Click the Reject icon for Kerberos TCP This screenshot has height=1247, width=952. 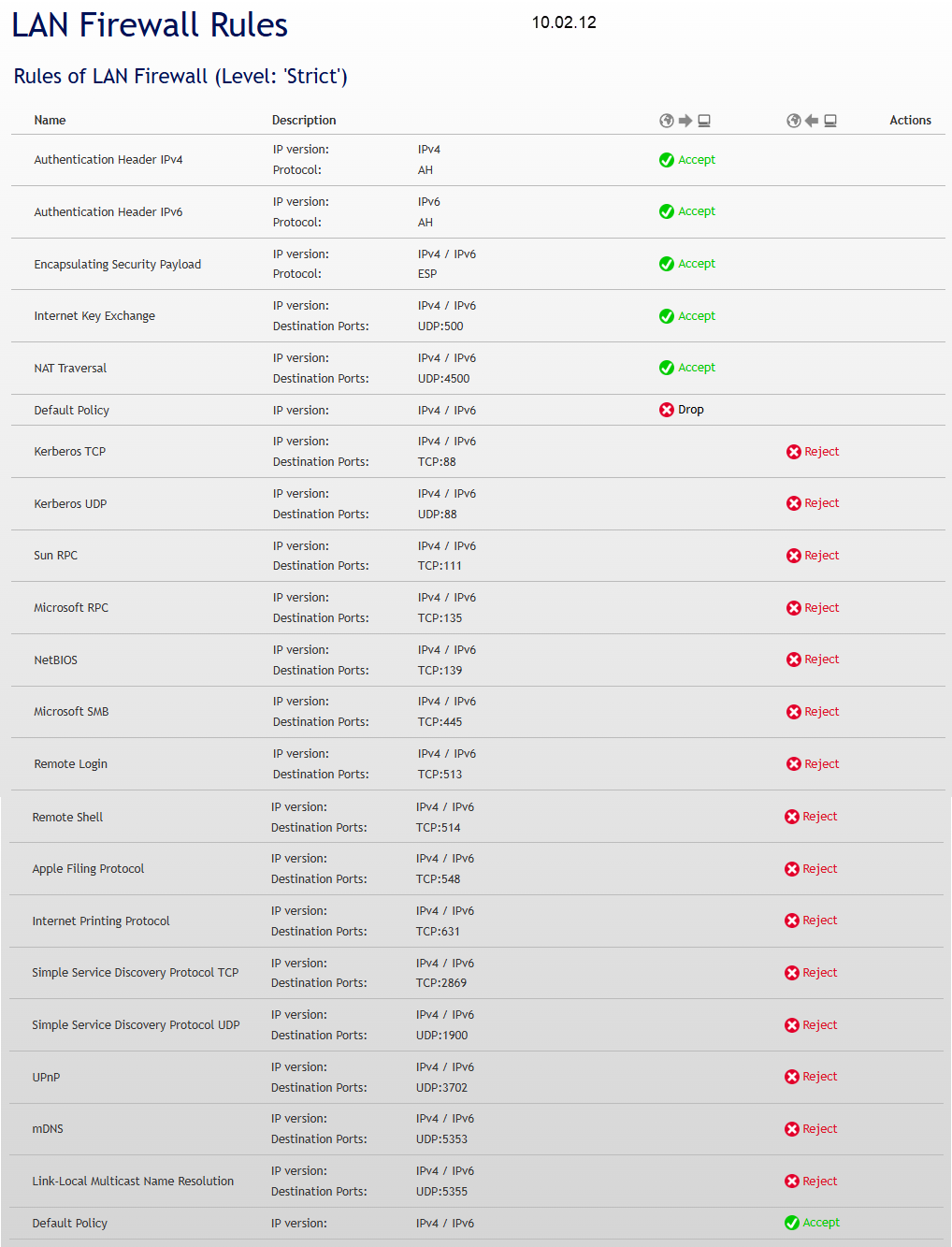(x=794, y=452)
